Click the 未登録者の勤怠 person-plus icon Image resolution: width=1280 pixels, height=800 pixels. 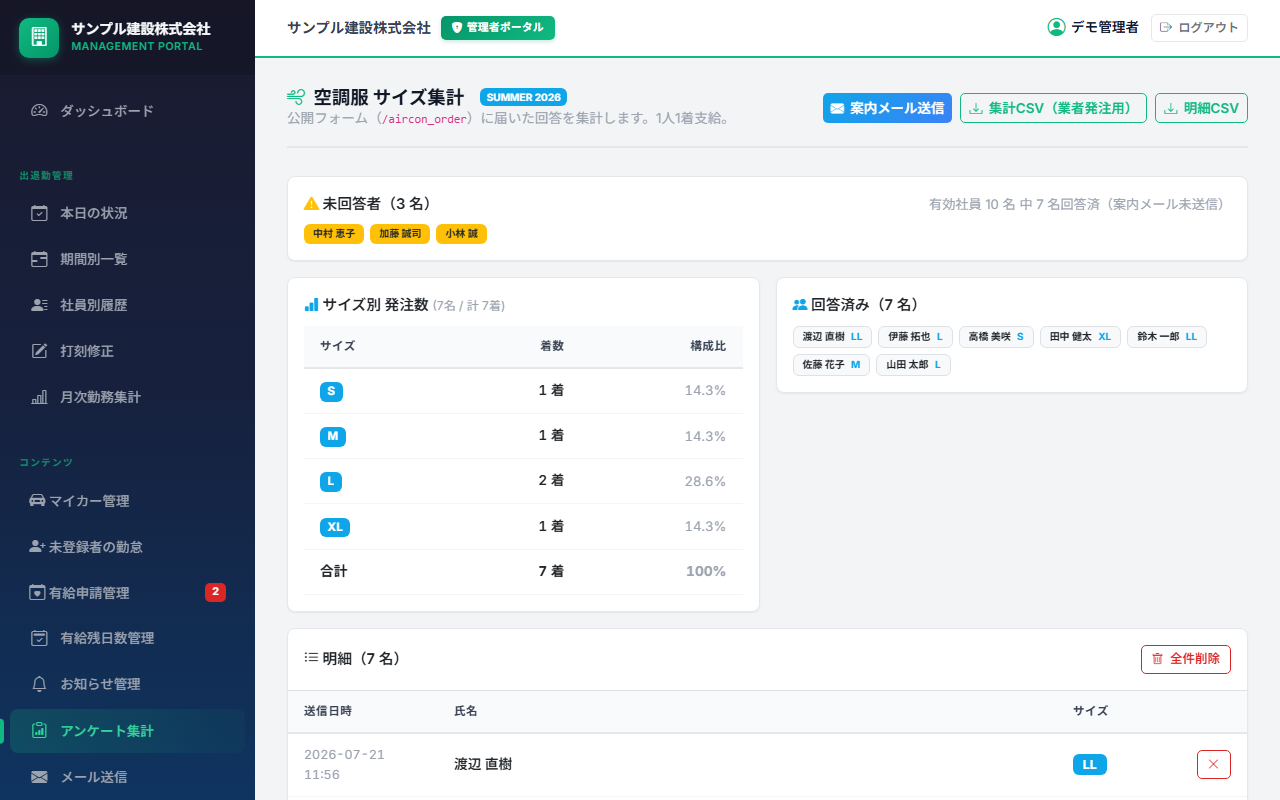click(37, 547)
